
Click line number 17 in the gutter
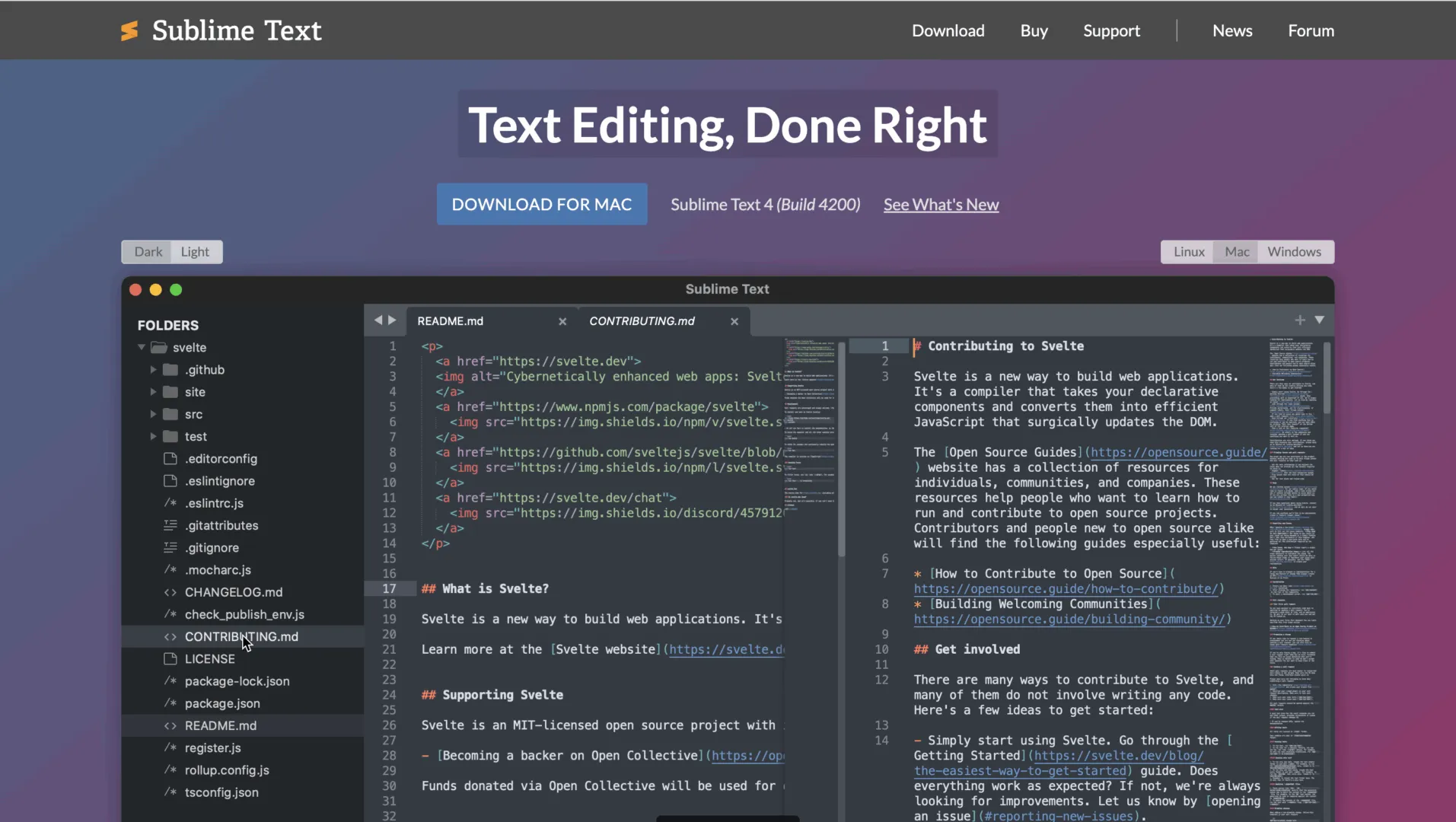coord(389,589)
